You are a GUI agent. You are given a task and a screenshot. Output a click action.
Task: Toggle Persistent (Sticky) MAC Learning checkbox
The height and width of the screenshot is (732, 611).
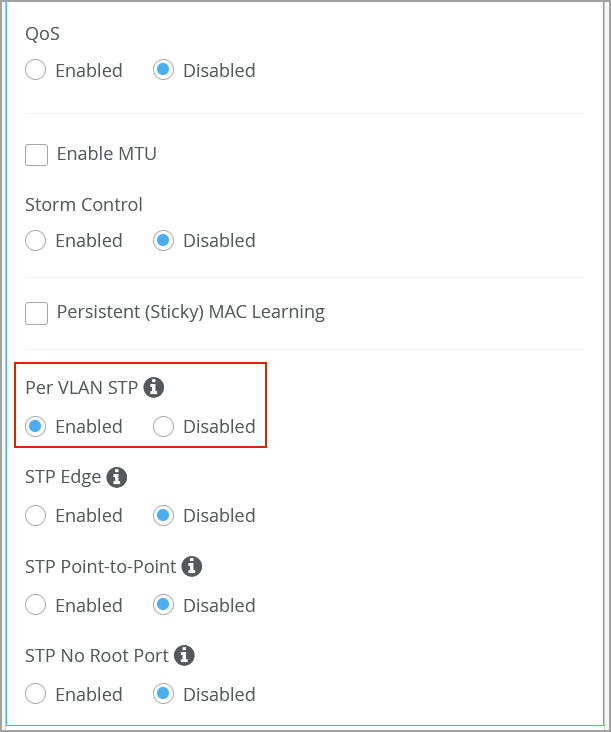click(37, 313)
